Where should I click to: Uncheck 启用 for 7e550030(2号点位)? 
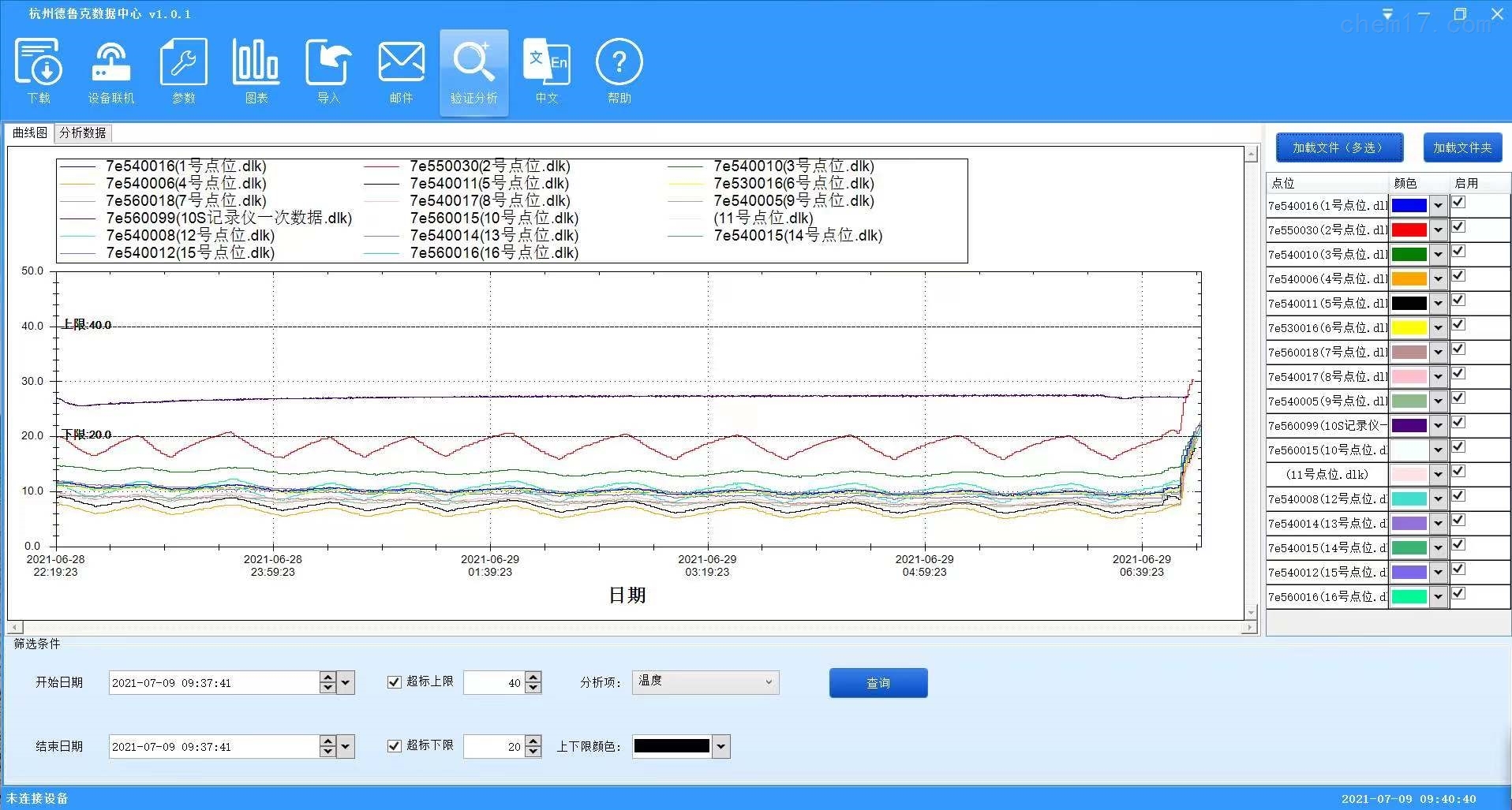1458,226
